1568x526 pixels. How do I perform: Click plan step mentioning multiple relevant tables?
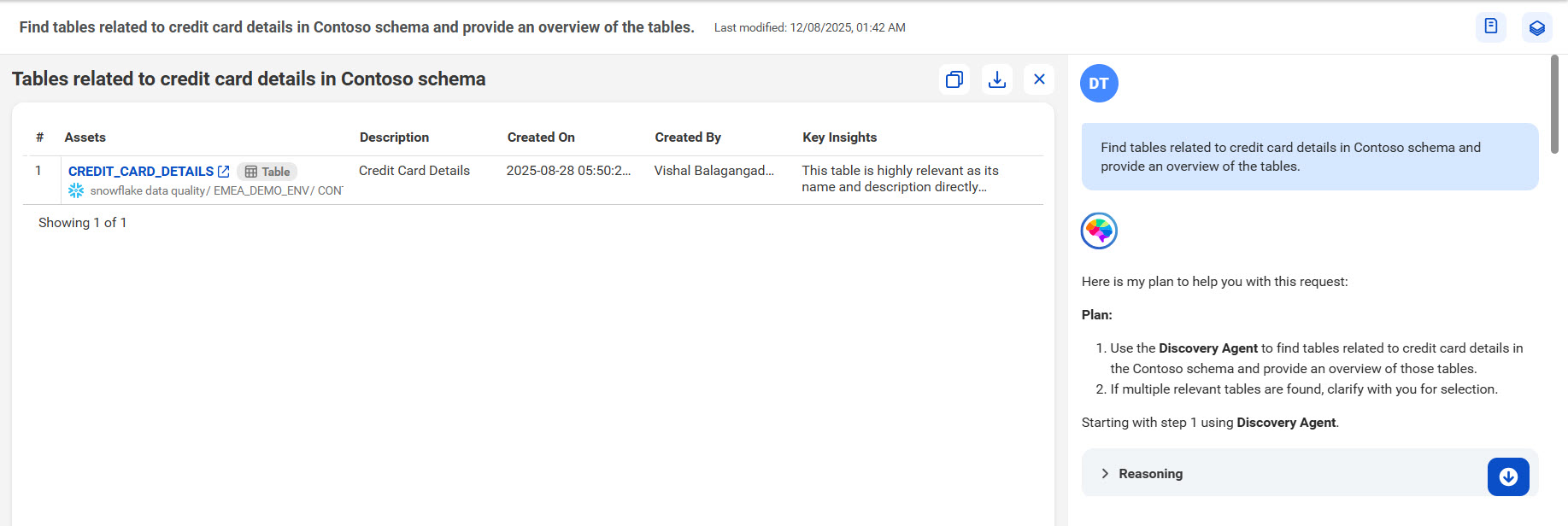coord(1304,389)
